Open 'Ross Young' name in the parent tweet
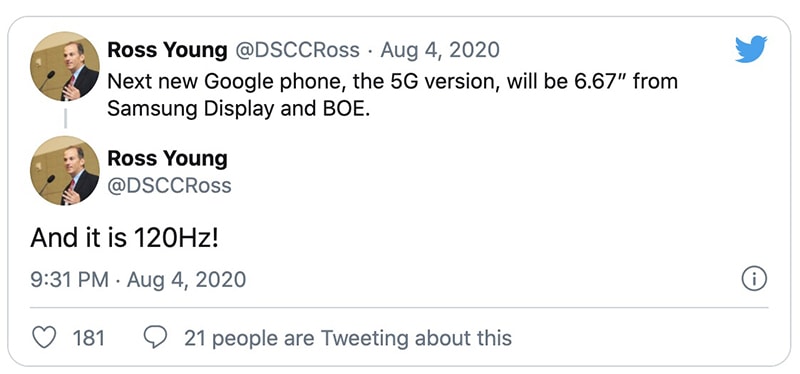The width and height of the screenshot is (800, 374). coord(167,50)
